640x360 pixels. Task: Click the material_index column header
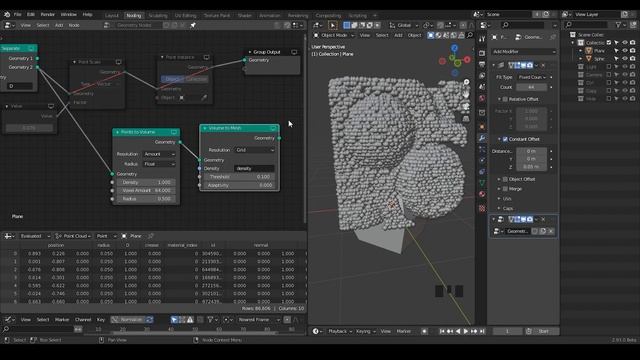click(x=182, y=245)
